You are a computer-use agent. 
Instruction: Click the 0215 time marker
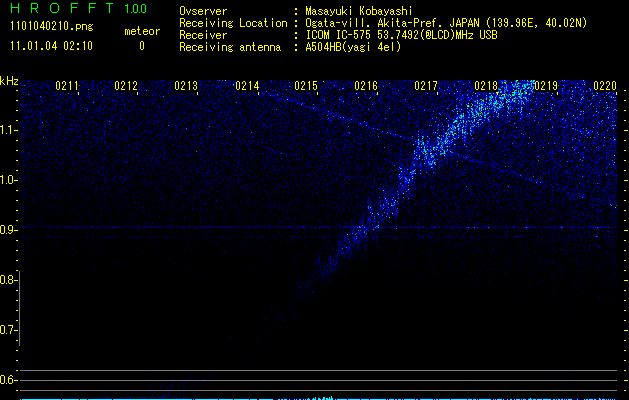pos(306,86)
